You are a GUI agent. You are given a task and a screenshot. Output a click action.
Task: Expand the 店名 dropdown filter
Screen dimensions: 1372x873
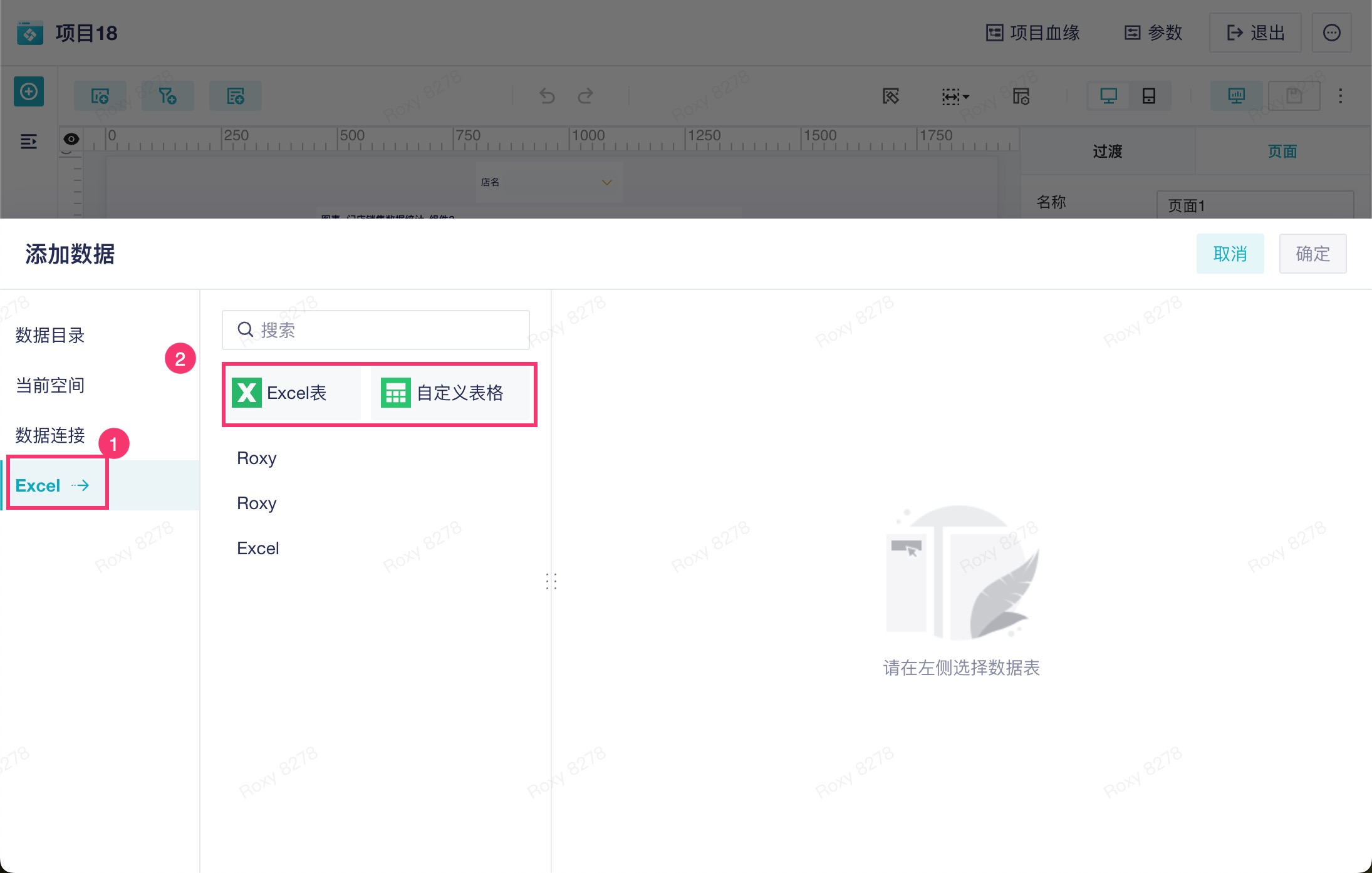click(606, 182)
